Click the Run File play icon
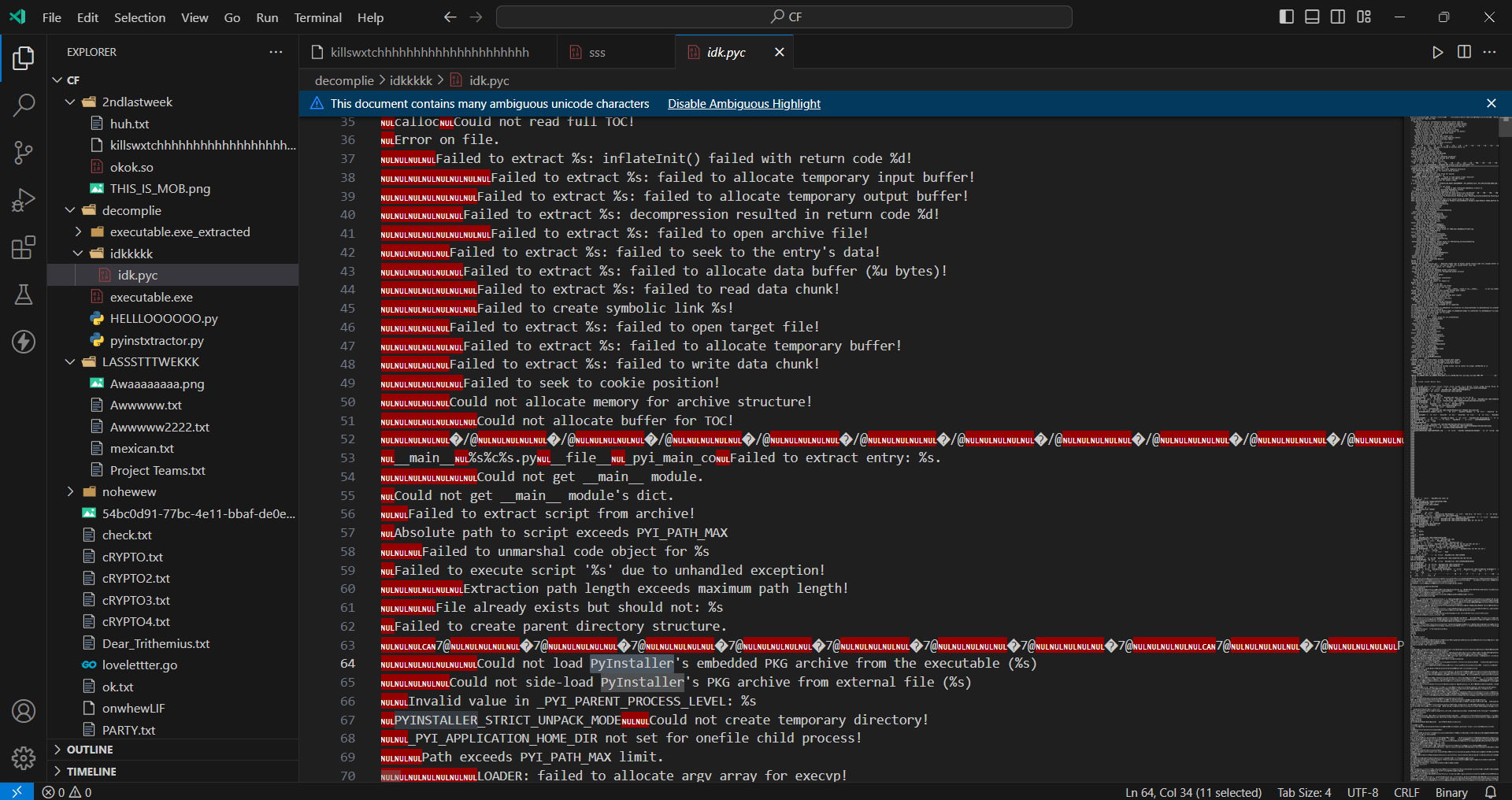The height and width of the screenshot is (800, 1512). 1437,52
